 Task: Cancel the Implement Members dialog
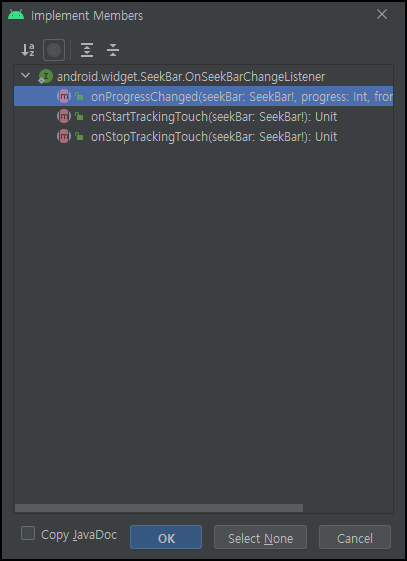coord(355,537)
